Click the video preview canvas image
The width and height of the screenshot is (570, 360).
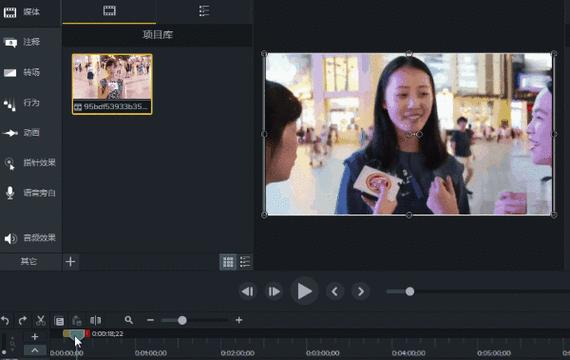click(x=409, y=134)
